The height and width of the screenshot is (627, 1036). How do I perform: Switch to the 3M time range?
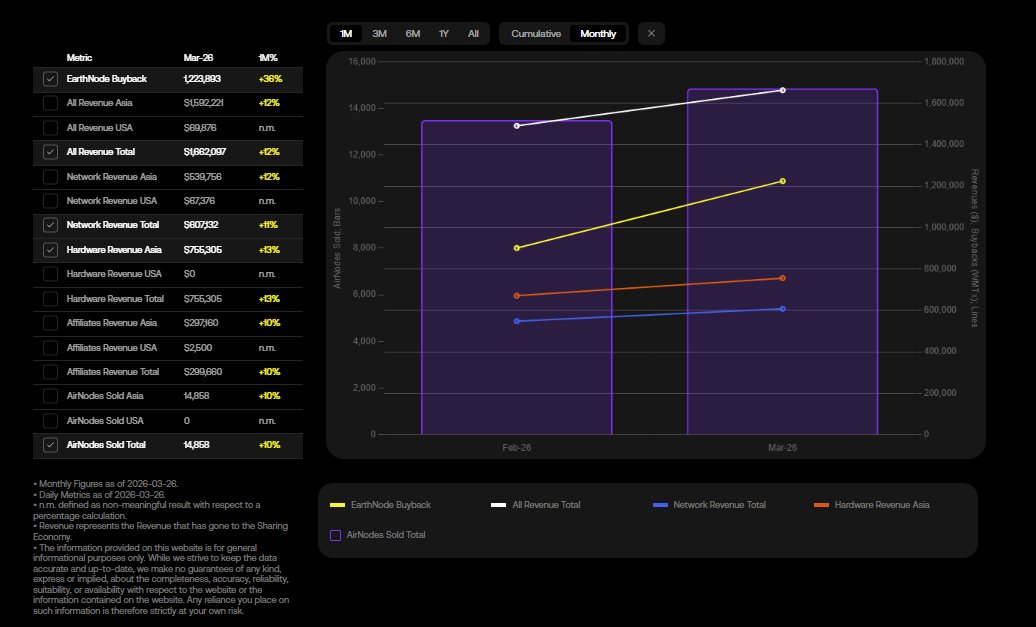pyautogui.click(x=379, y=34)
